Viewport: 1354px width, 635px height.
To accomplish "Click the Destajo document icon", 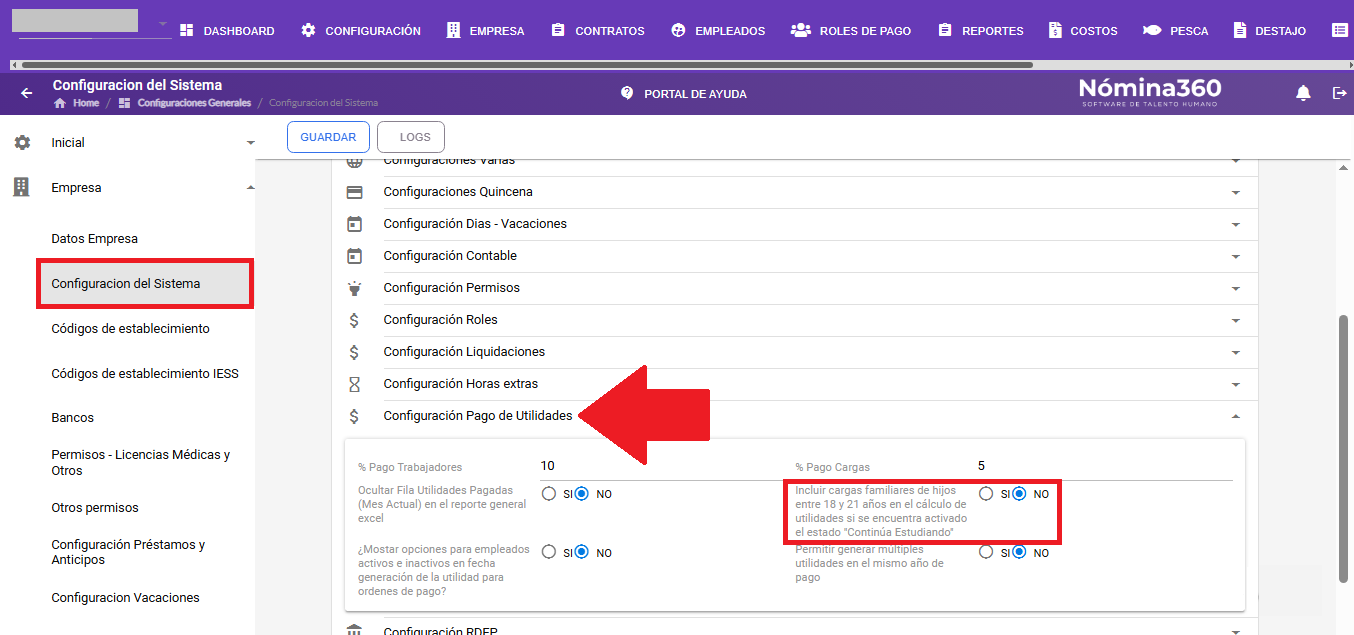I will pos(1241,30).
